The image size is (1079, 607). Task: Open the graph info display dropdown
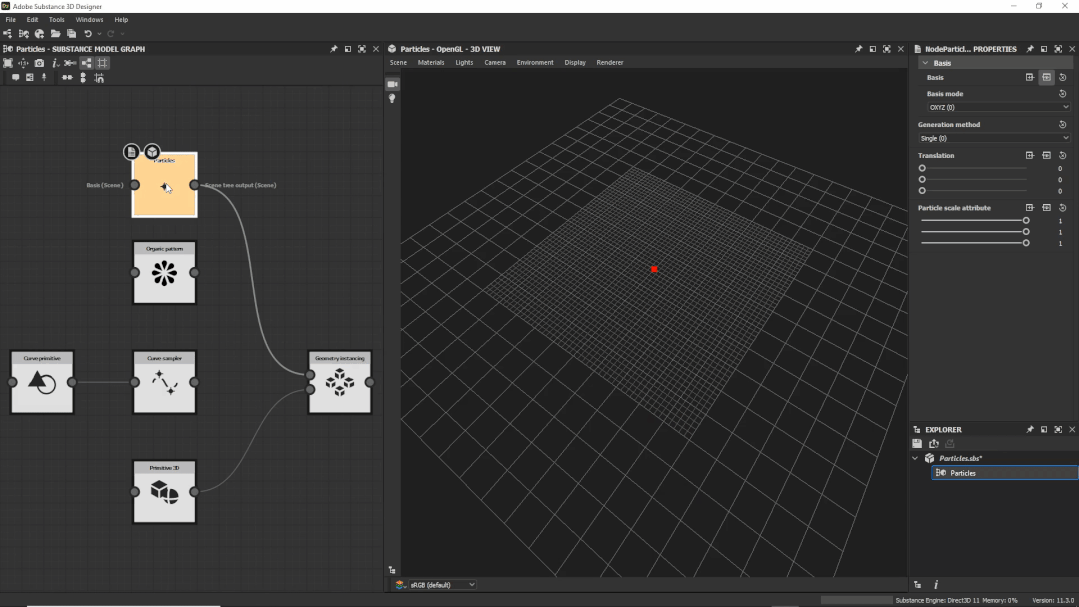[55, 63]
